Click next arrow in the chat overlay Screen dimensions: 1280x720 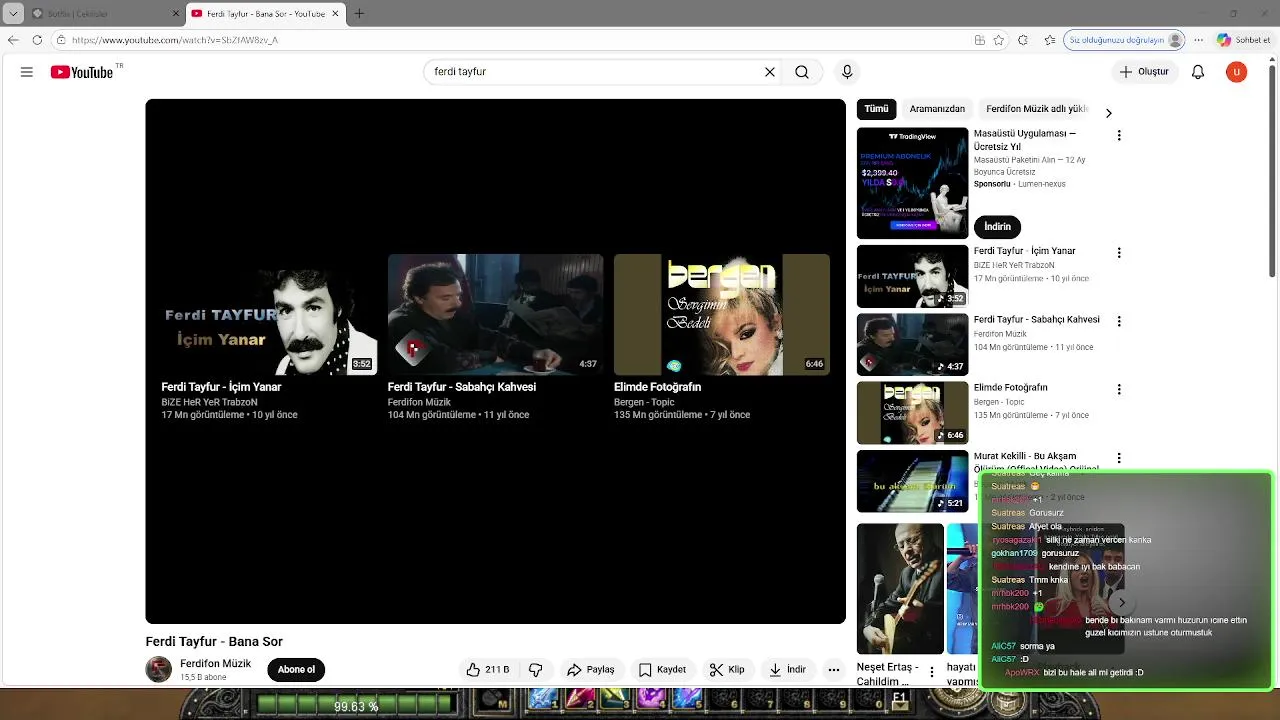point(1122,602)
